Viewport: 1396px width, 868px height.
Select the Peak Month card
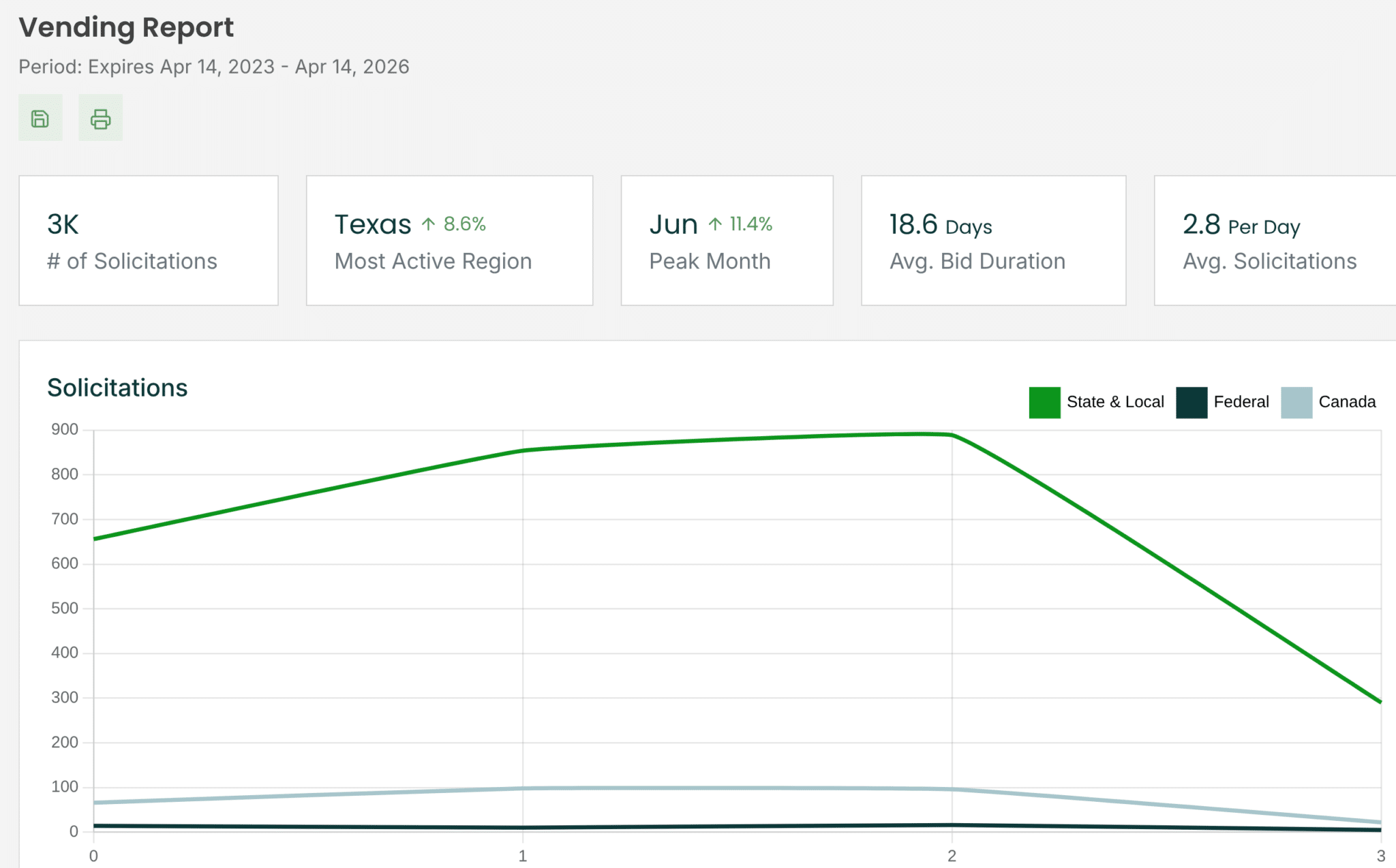point(727,241)
